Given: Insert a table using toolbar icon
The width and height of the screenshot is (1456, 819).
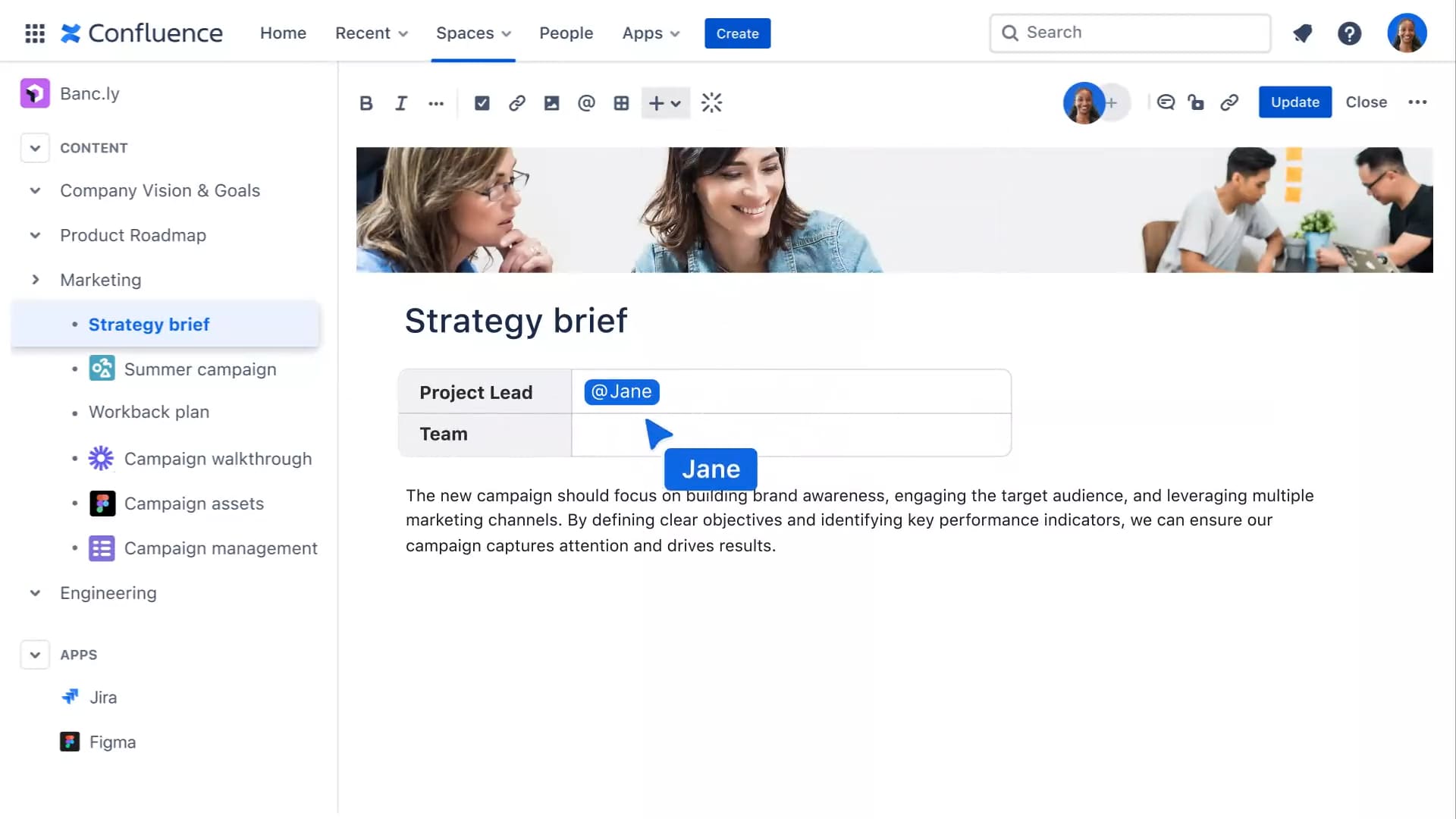Looking at the screenshot, I should [x=621, y=103].
